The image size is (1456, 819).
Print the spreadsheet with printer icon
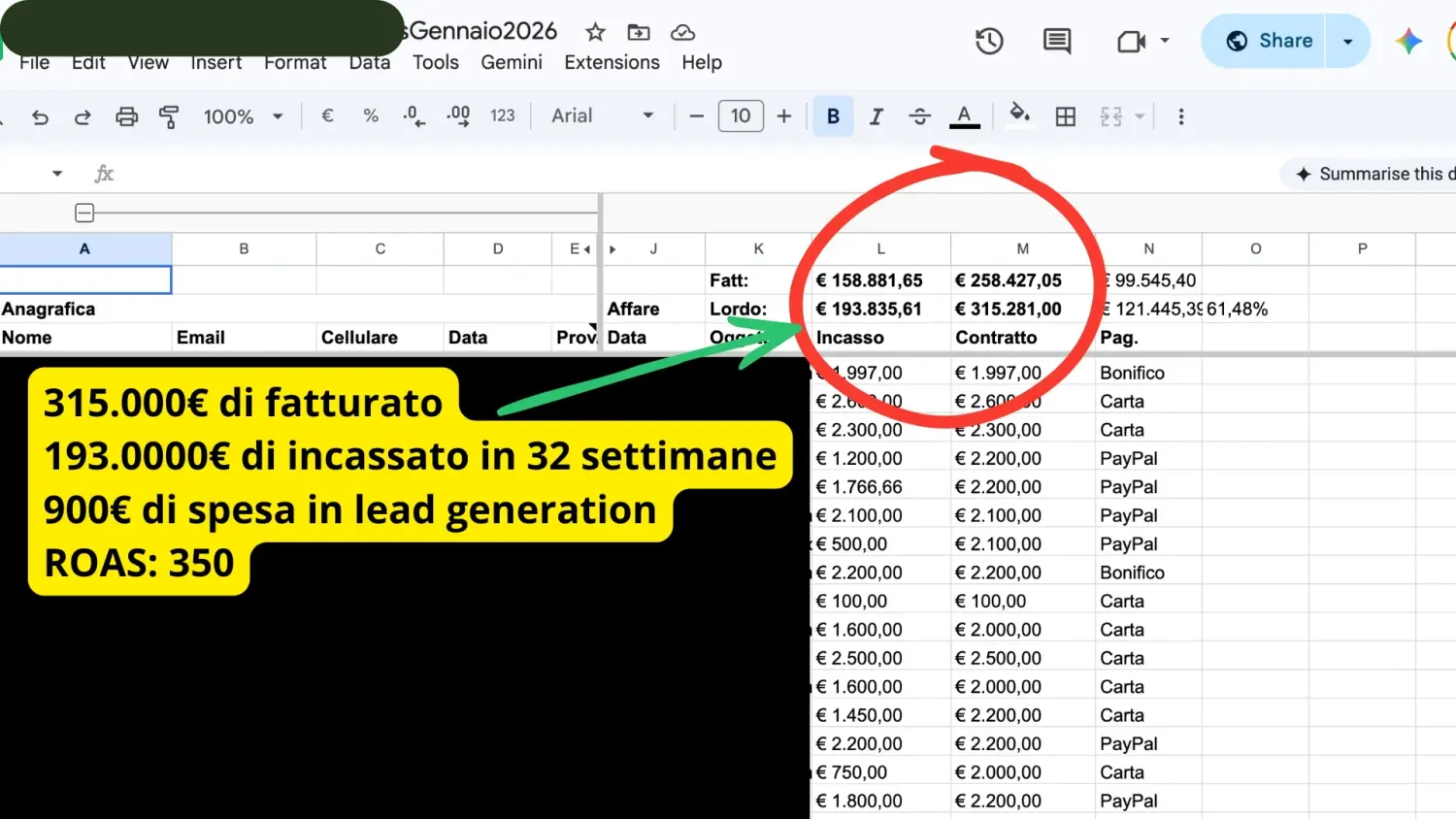point(126,117)
